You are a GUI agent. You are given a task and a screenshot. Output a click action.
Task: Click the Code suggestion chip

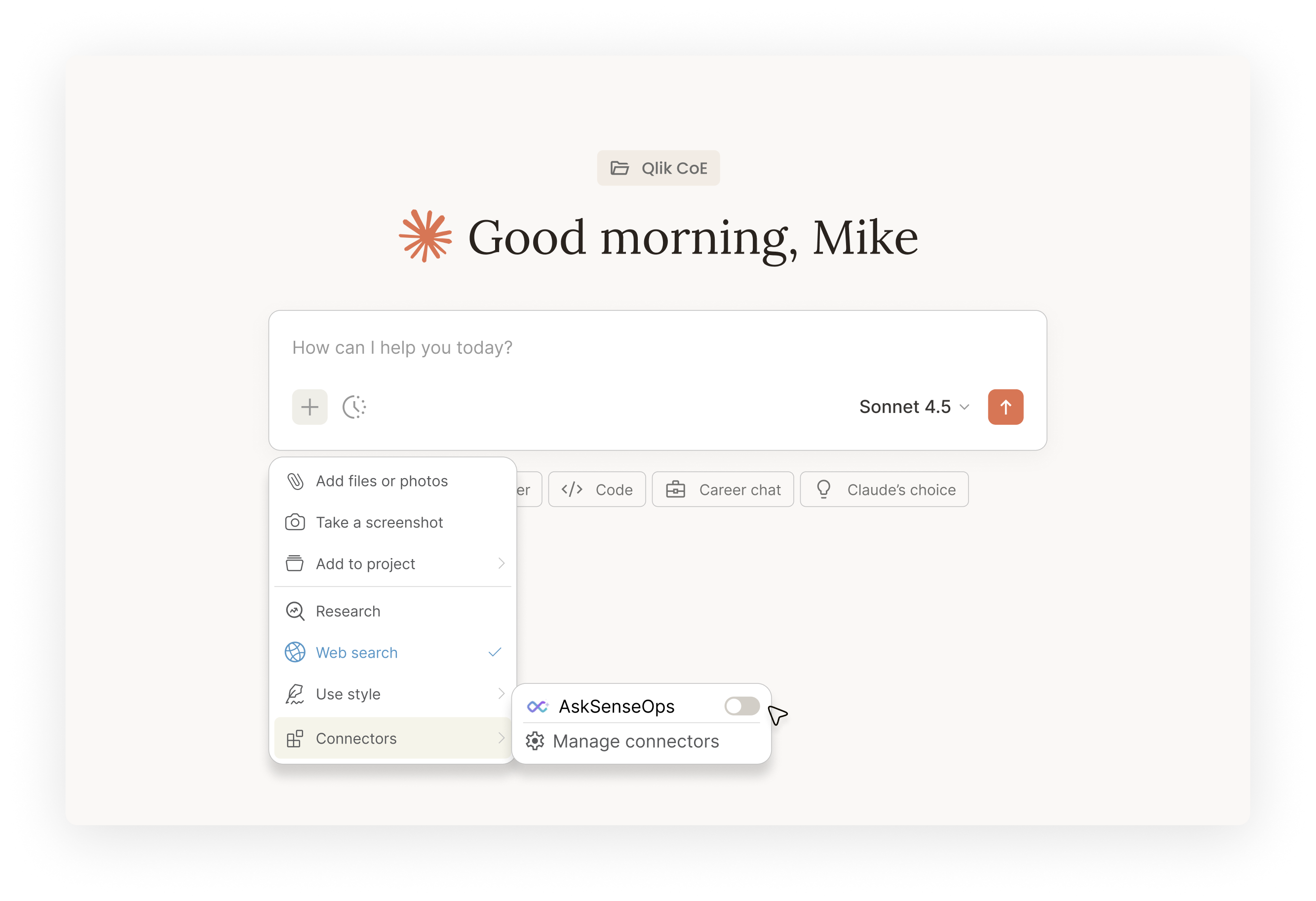pos(597,489)
